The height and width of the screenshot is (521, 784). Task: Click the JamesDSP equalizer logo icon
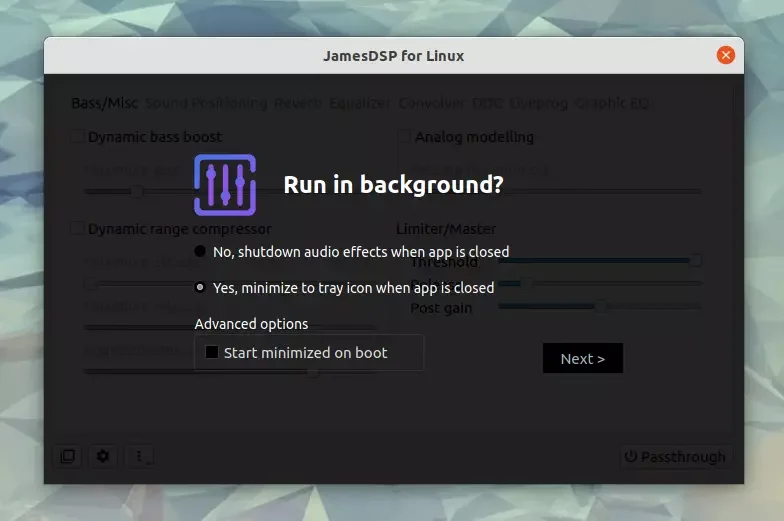tap(225, 184)
